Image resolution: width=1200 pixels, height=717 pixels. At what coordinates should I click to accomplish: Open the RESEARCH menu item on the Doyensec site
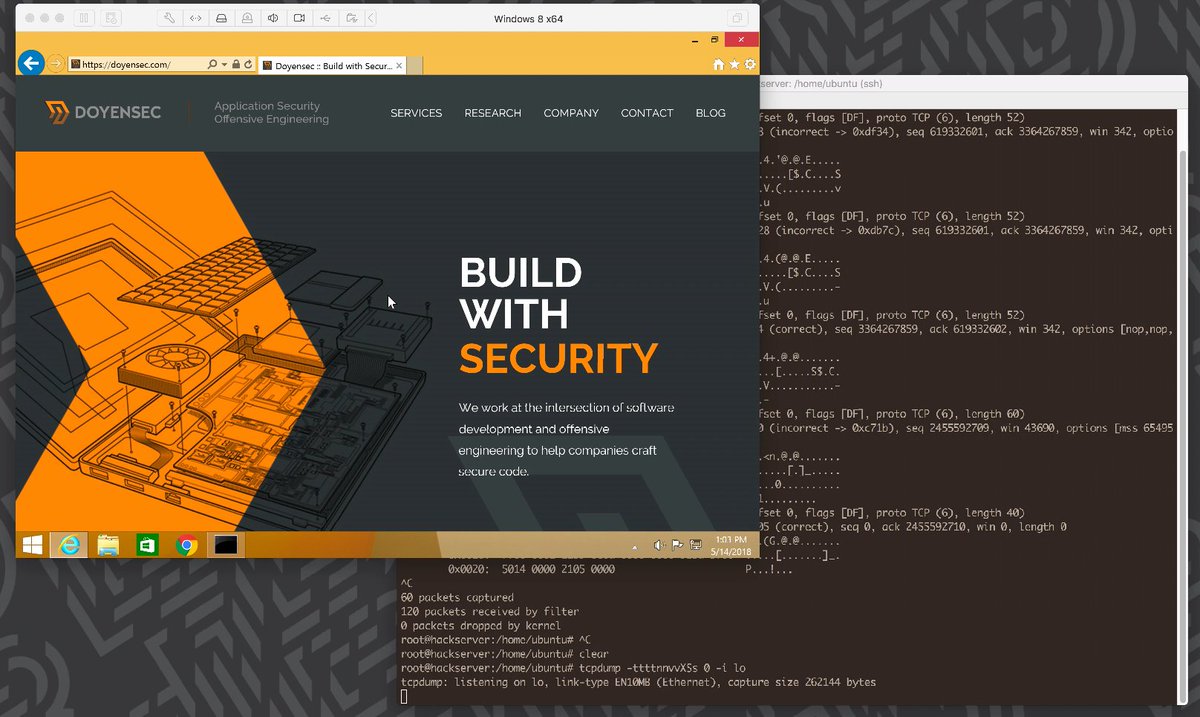493,113
